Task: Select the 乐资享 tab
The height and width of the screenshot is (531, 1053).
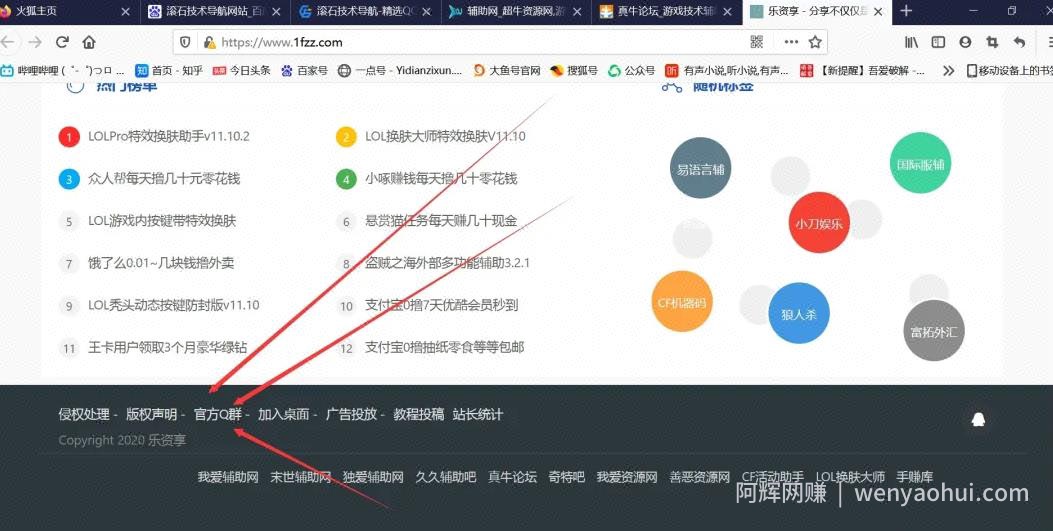Action: [817, 11]
